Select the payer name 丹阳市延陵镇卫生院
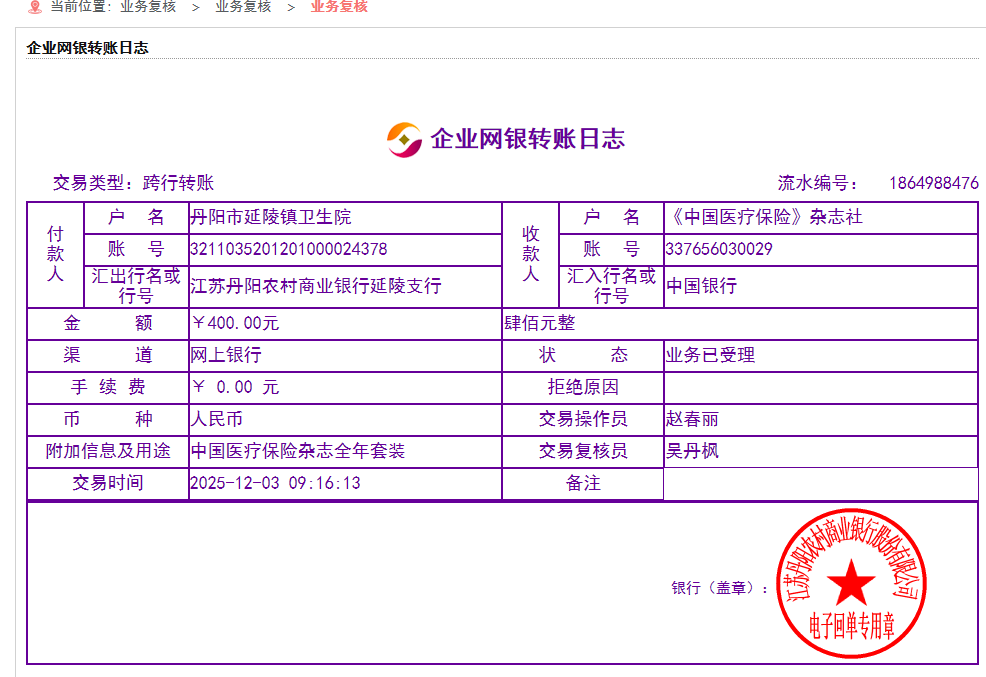The height and width of the screenshot is (677, 986). tap(271, 217)
